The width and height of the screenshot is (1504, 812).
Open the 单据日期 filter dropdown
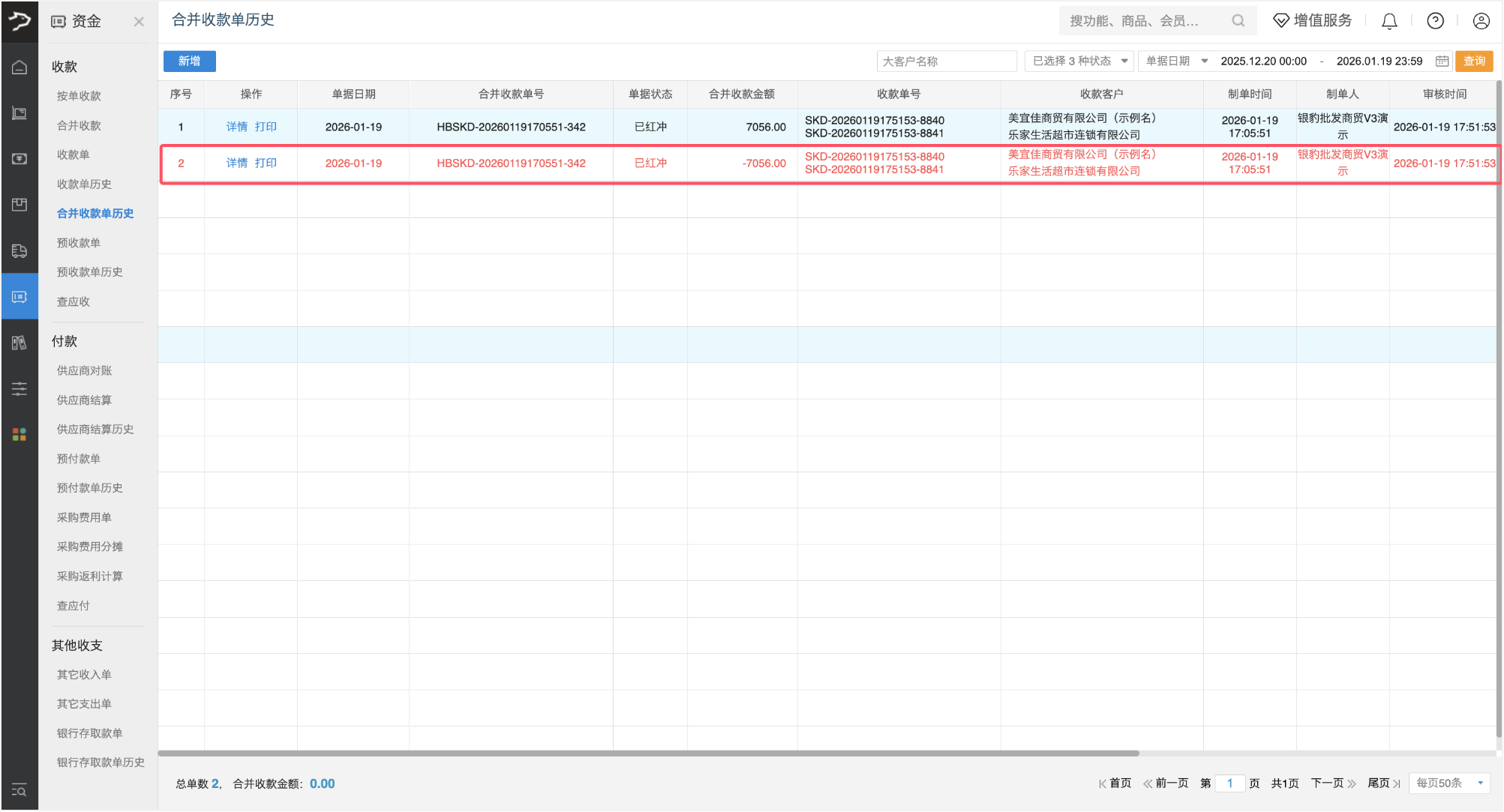tap(1175, 61)
